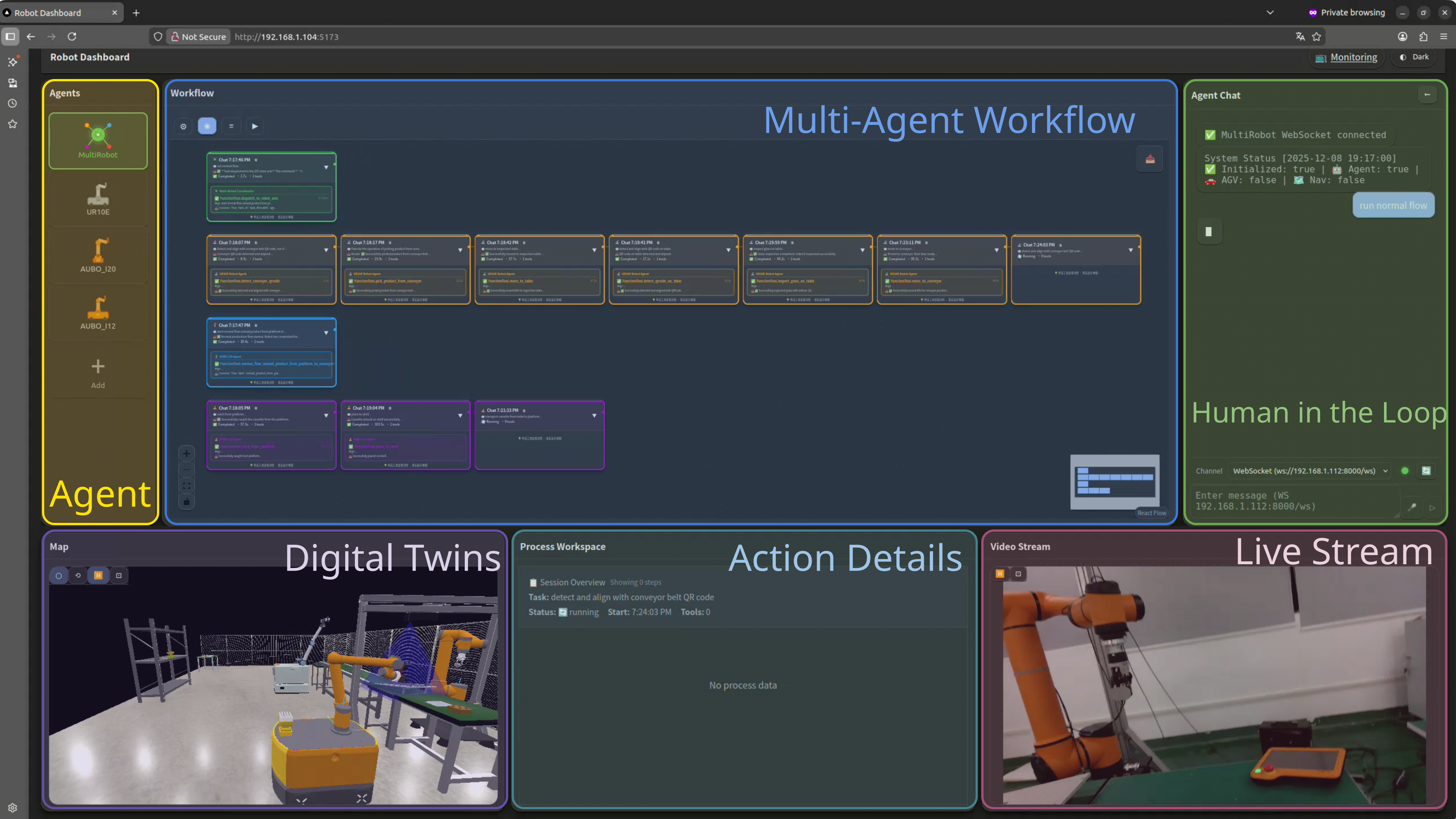Viewport: 1456px width, 819px height.
Task: Collapse the Chat 7:18:17 PM node arrow
Action: click(x=460, y=250)
